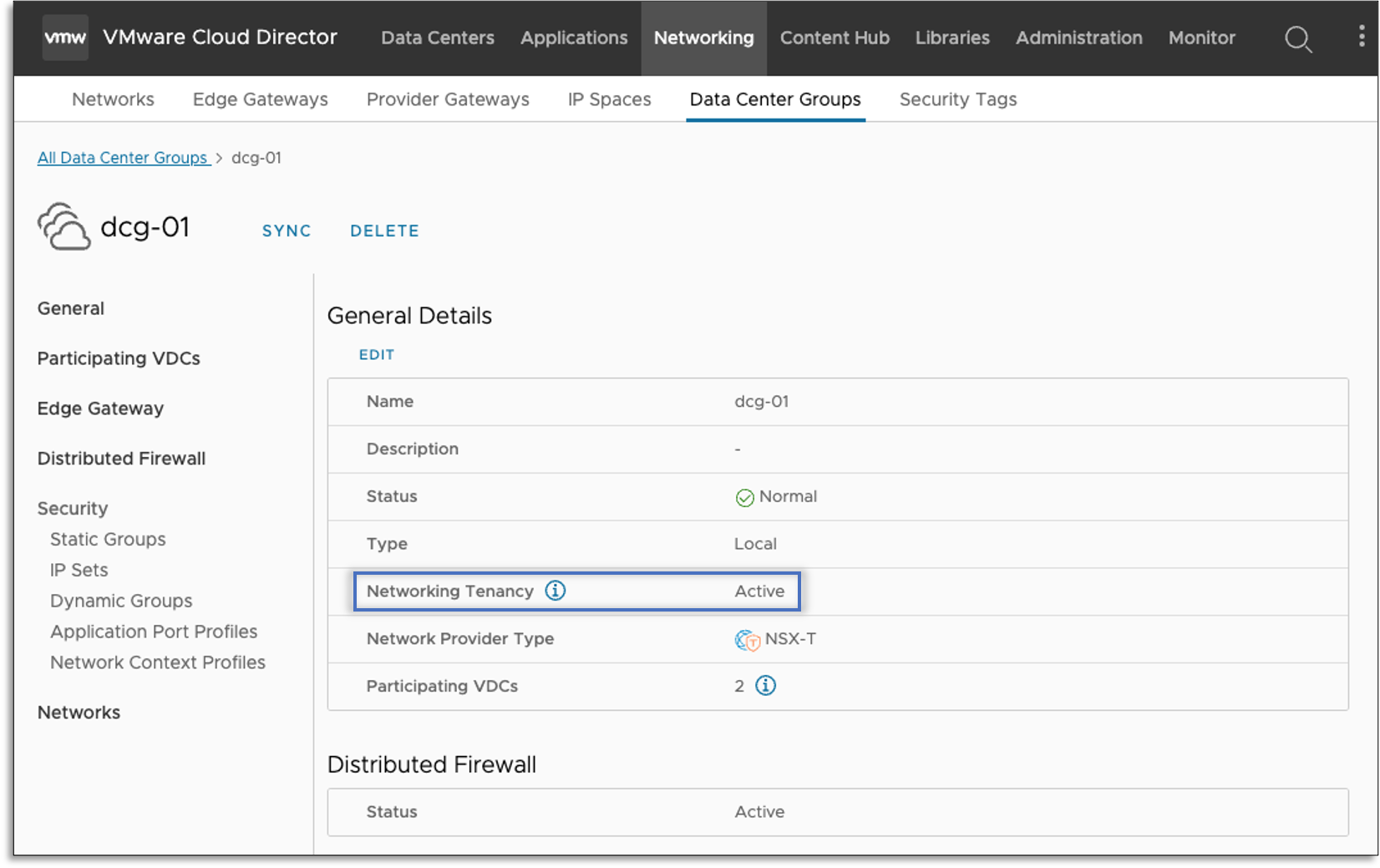1380x868 pixels.
Task: Go to the Data Centers menu
Action: point(437,38)
